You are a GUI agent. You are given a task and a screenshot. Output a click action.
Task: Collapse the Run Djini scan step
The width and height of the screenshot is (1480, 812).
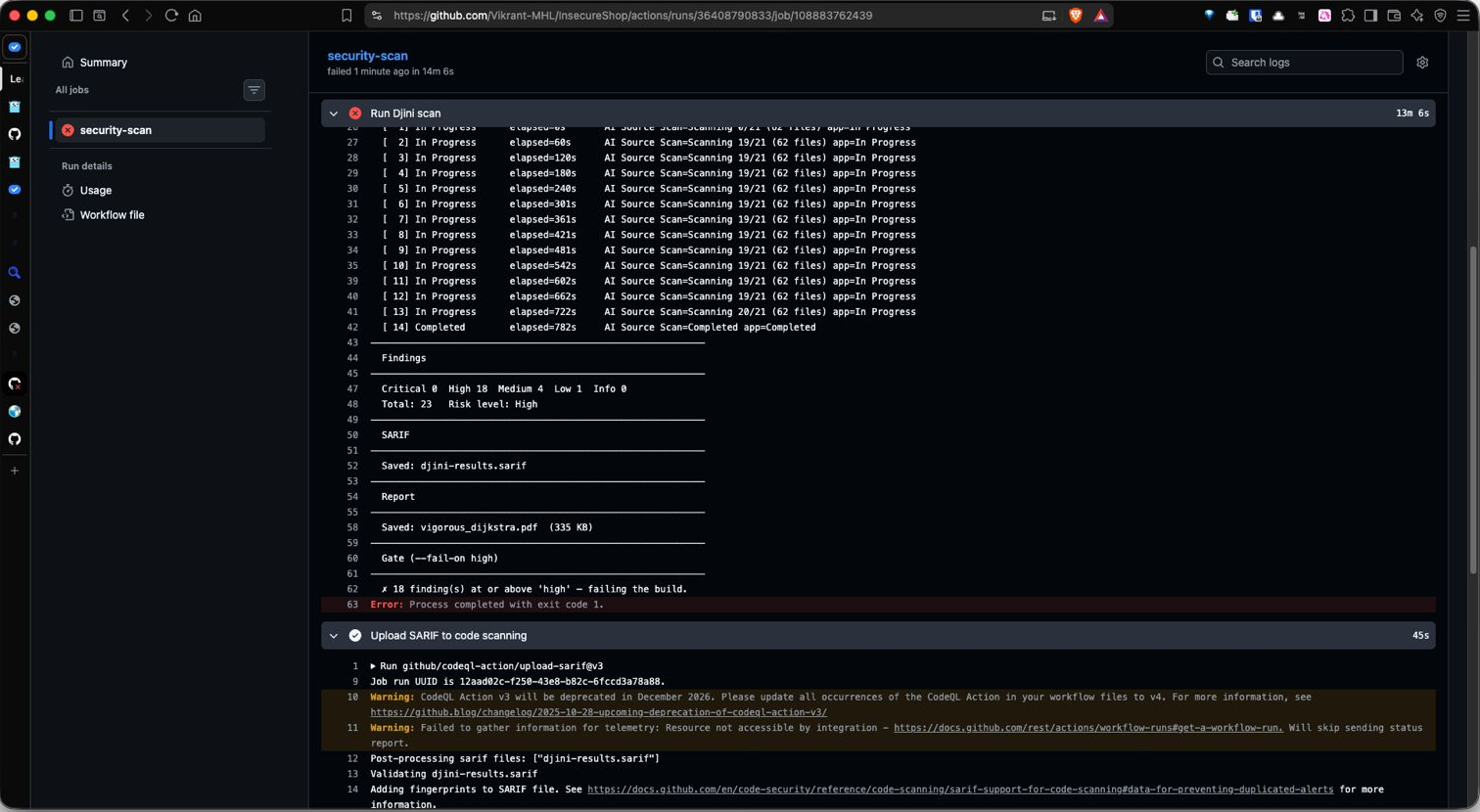pyautogui.click(x=334, y=113)
